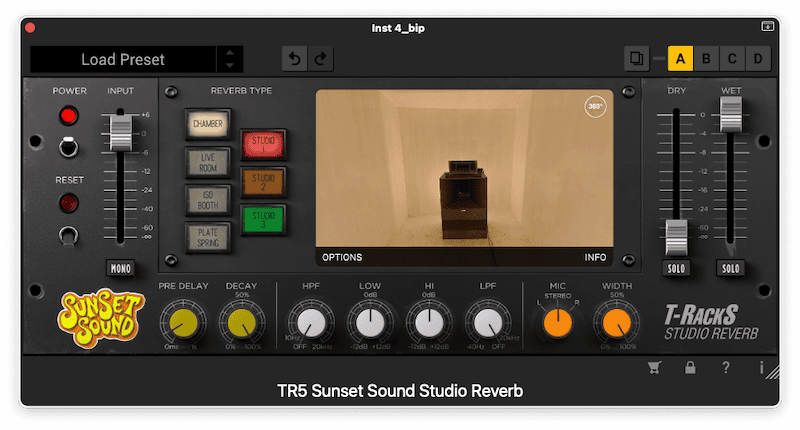Click the PRE DELAY knob
Screen dimensions: 800x430
(x=183, y=323)
